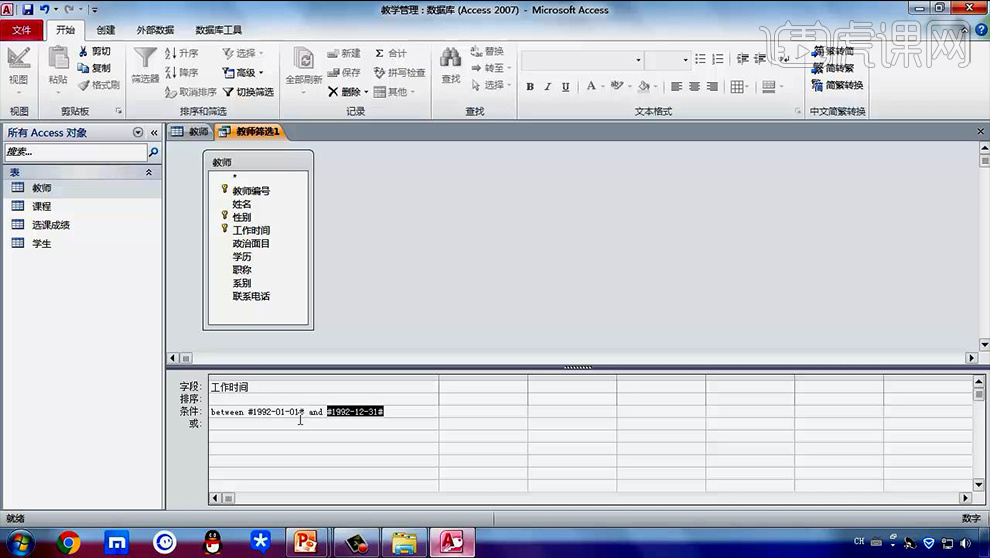The image size is (990, 558).
Task: Convert Simplified to Traditional (简转繁)
Action: pyautogui.click(x=833, y=68)
